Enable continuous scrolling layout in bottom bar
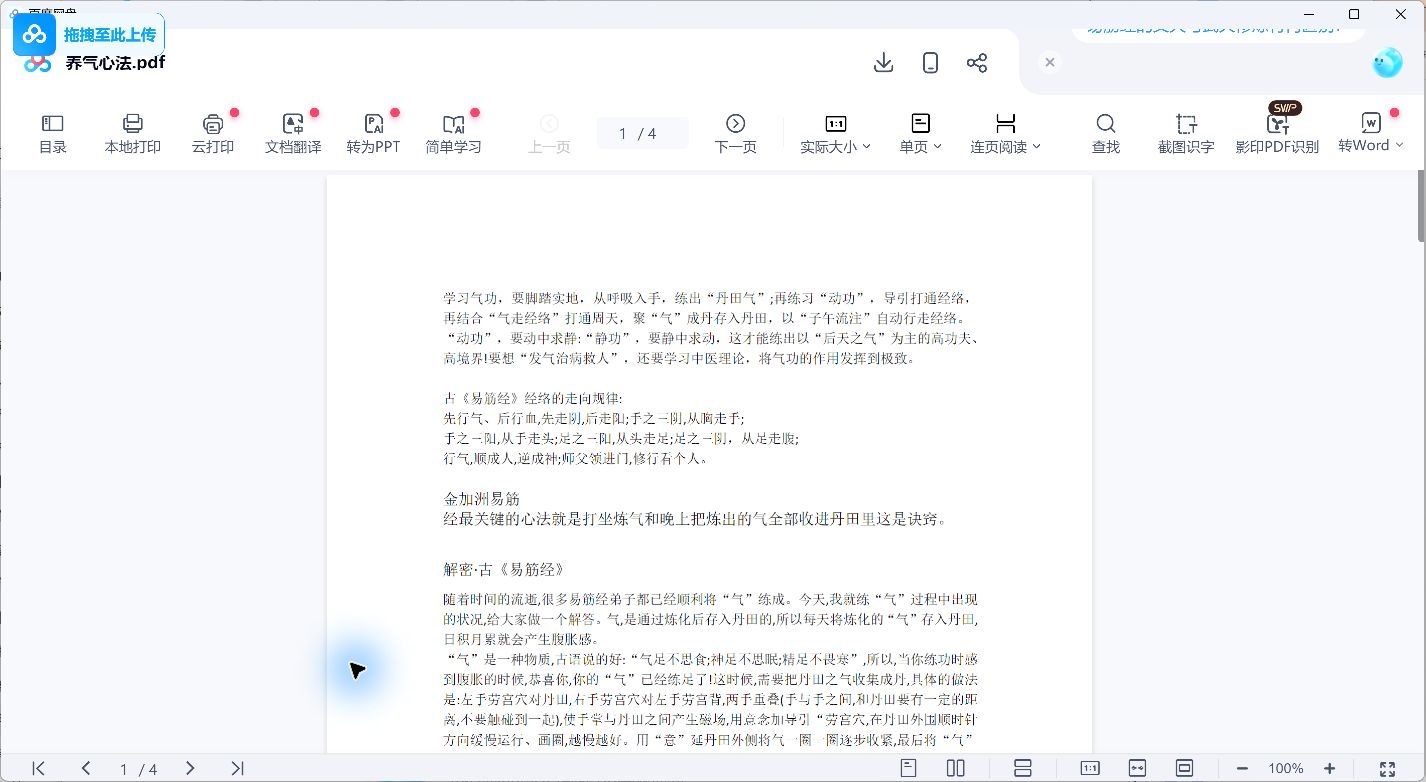 click(1022, 768)
